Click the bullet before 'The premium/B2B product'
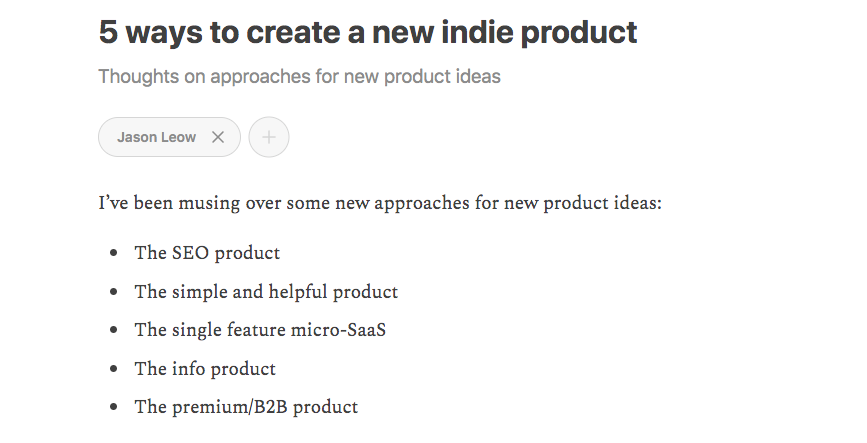Screen dimensions: 867x443 (115, 408)
